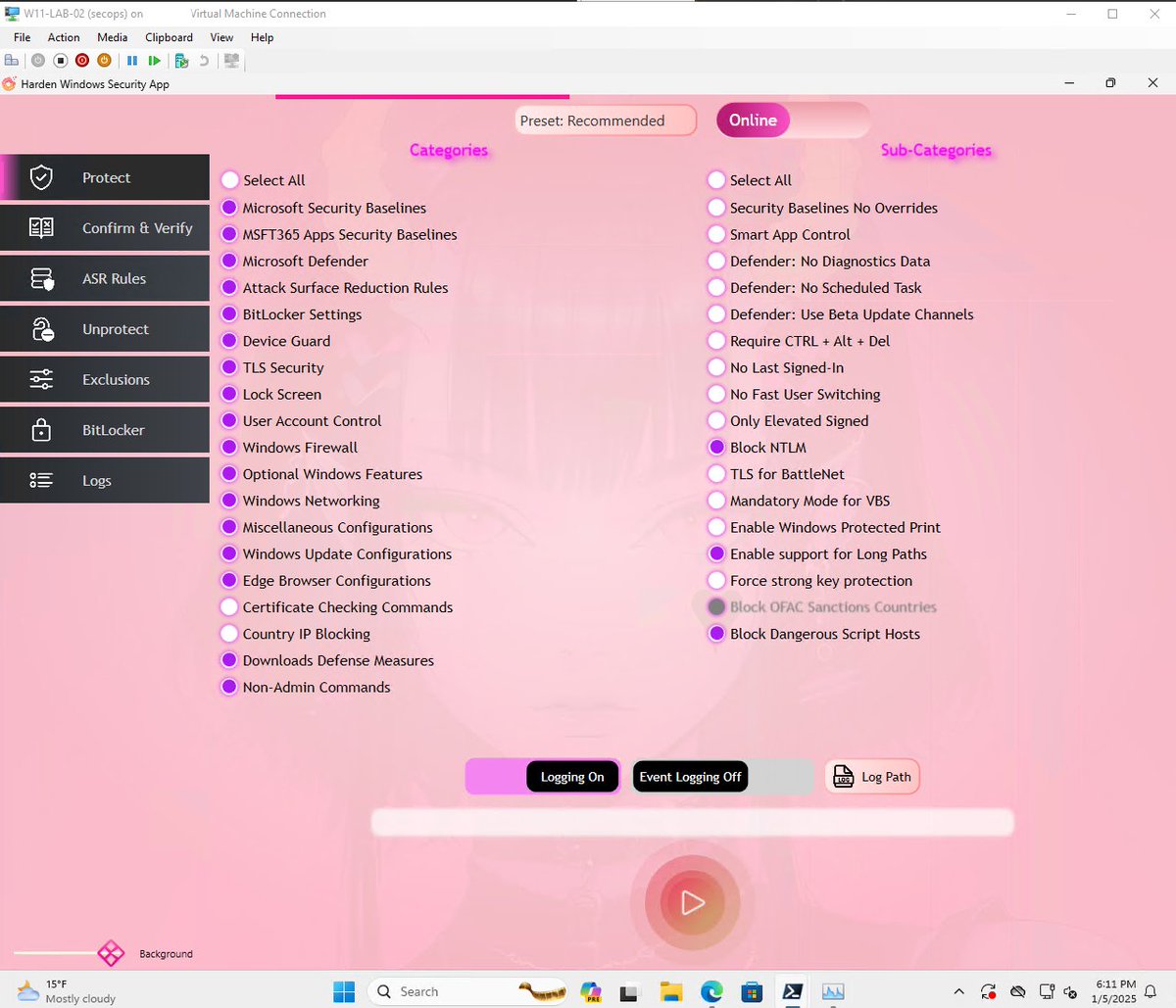This screenshot has height=1008, width=1176.
Task: Open the Help menu
Action: (x=262, y=37)
